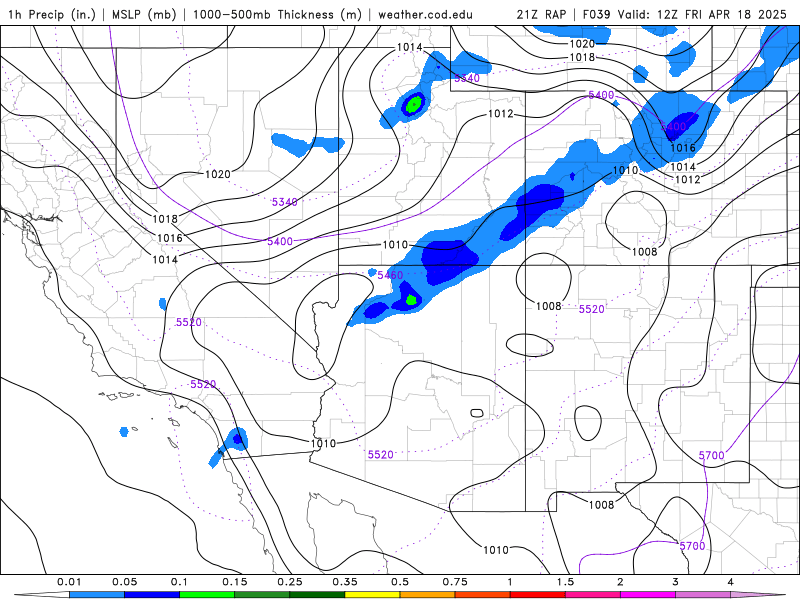The image size is (800, 600).
Task: Select the orange 0.5–0.75 legend swatch
Action: click(x=428, y=595)
